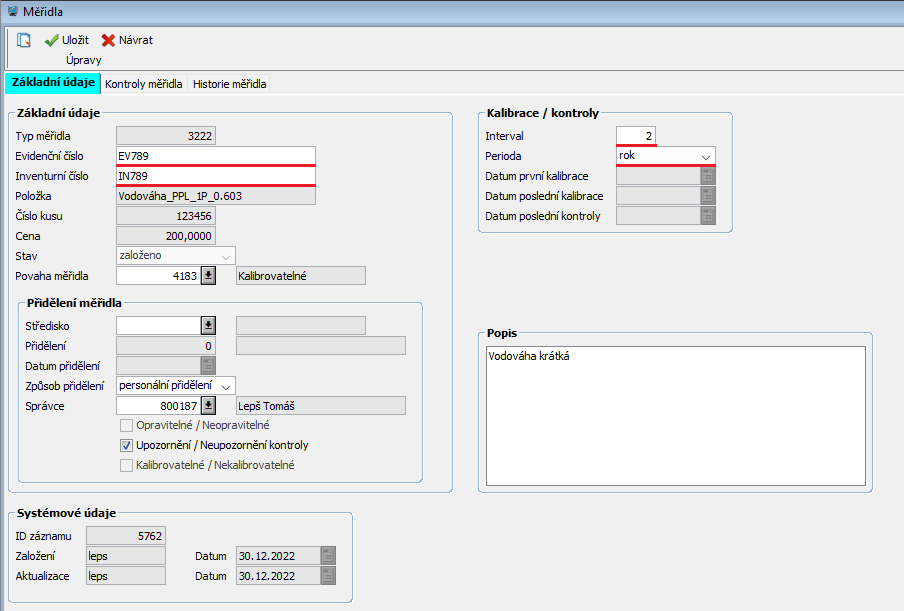Open calendar for Datum poslední kalibrace
The width and height of the screenshot is (904, 611).
[708, 196]
